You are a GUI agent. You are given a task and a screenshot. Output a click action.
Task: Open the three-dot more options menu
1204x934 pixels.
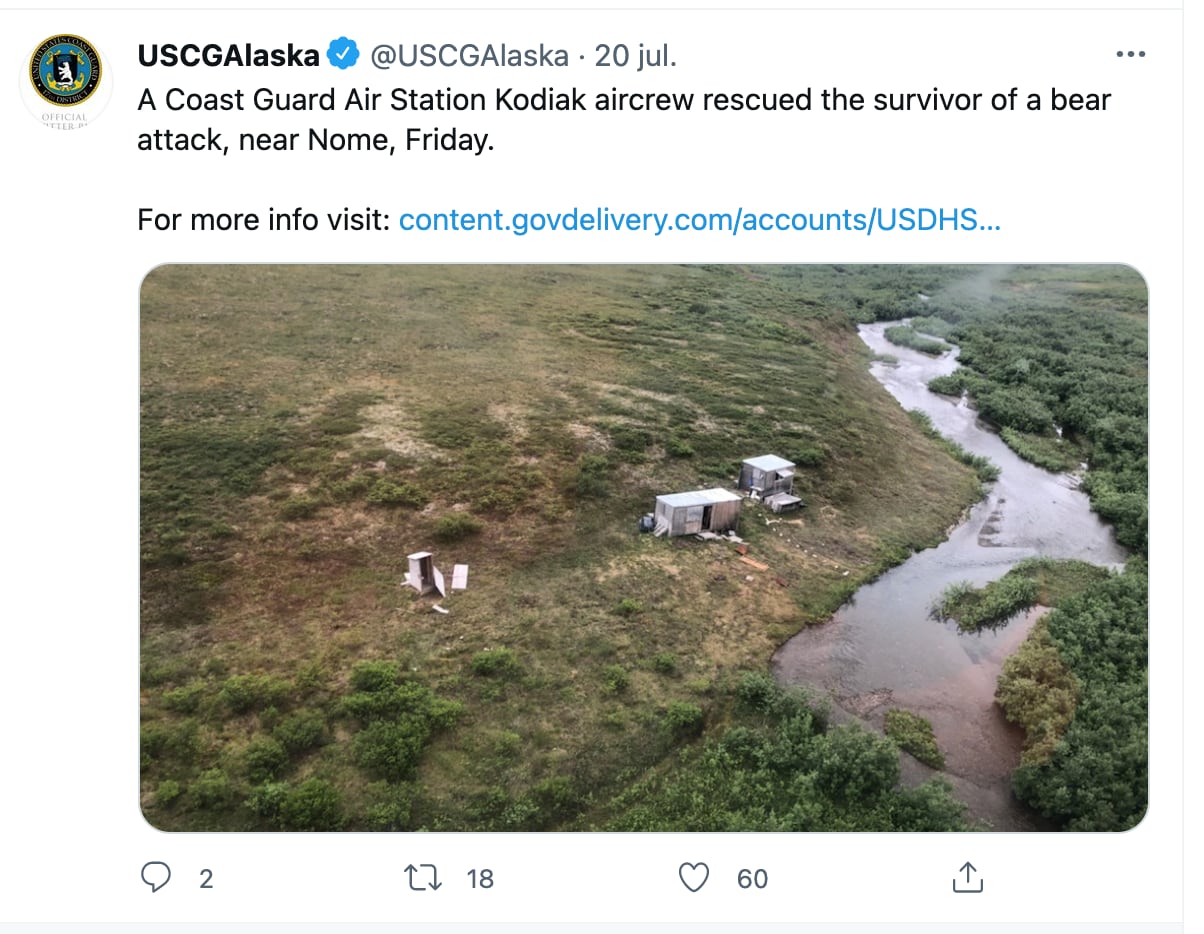1130,54
